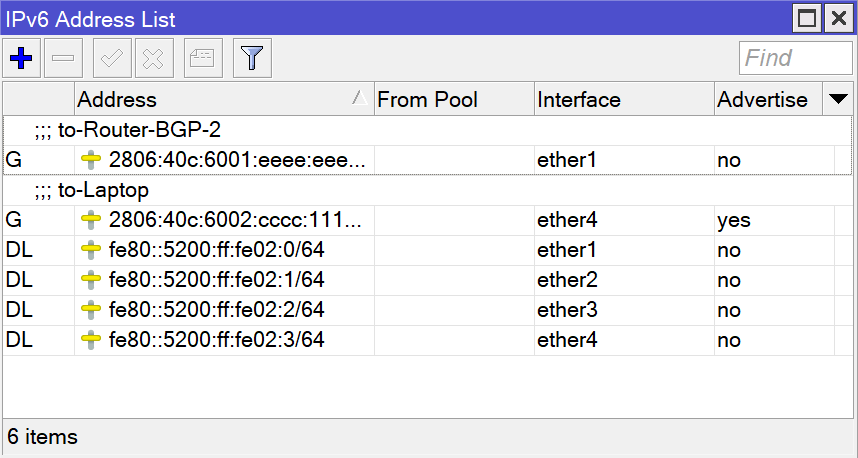Open the funnel Filter tool

(x=253, y=59)
